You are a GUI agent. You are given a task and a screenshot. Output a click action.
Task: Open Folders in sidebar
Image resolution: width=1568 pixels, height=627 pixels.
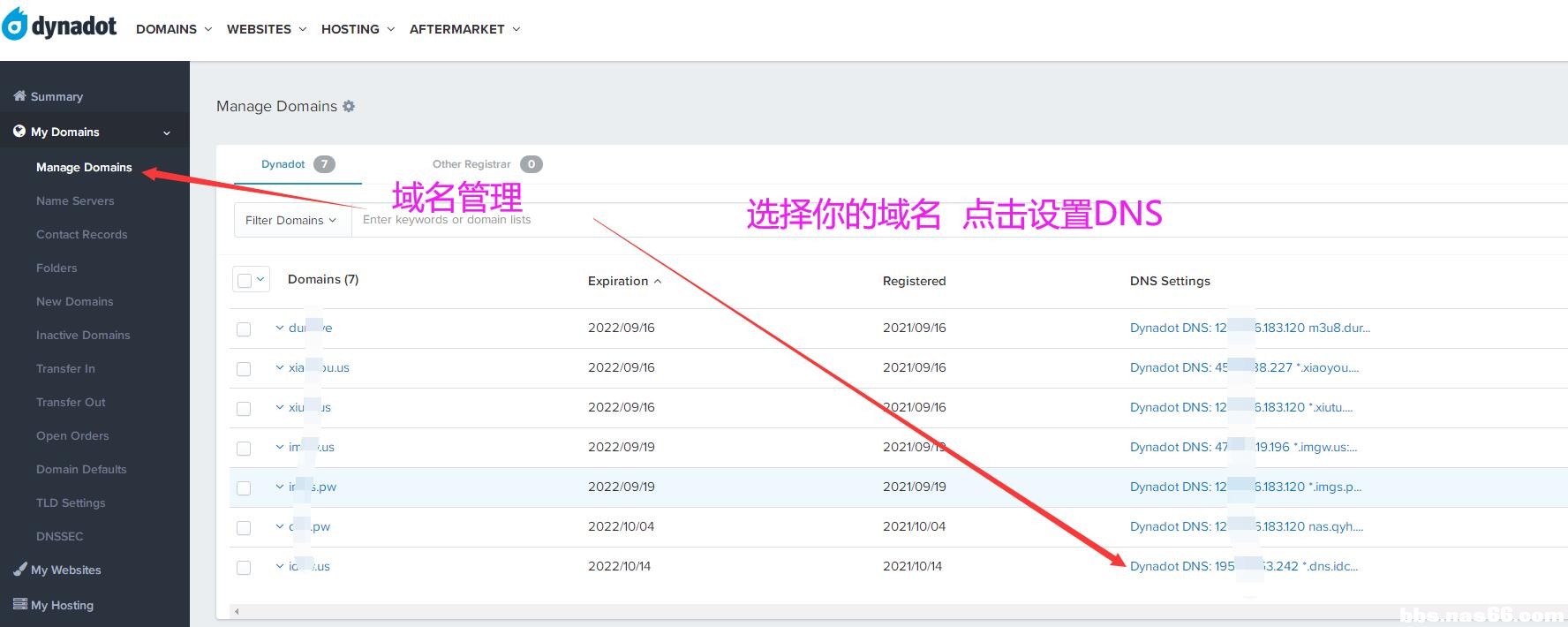tap(57, 268)
